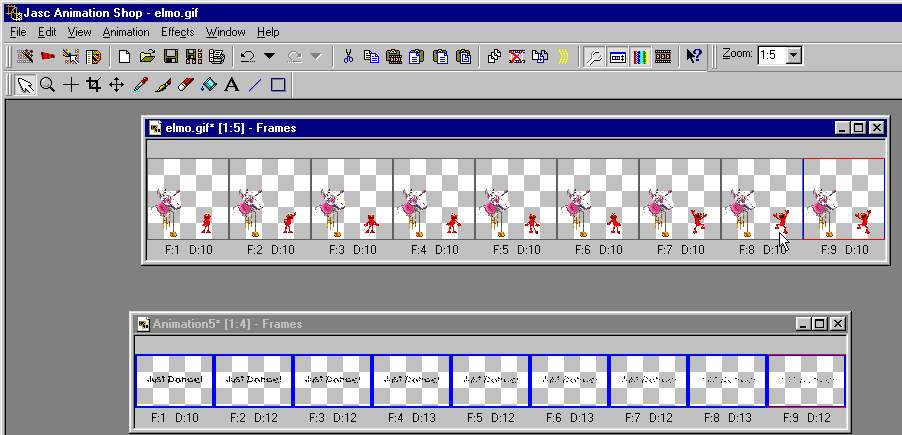Paste as new animation icon
Image resolution: width=902 pixels, height=435 pixels.
(394, 56)
